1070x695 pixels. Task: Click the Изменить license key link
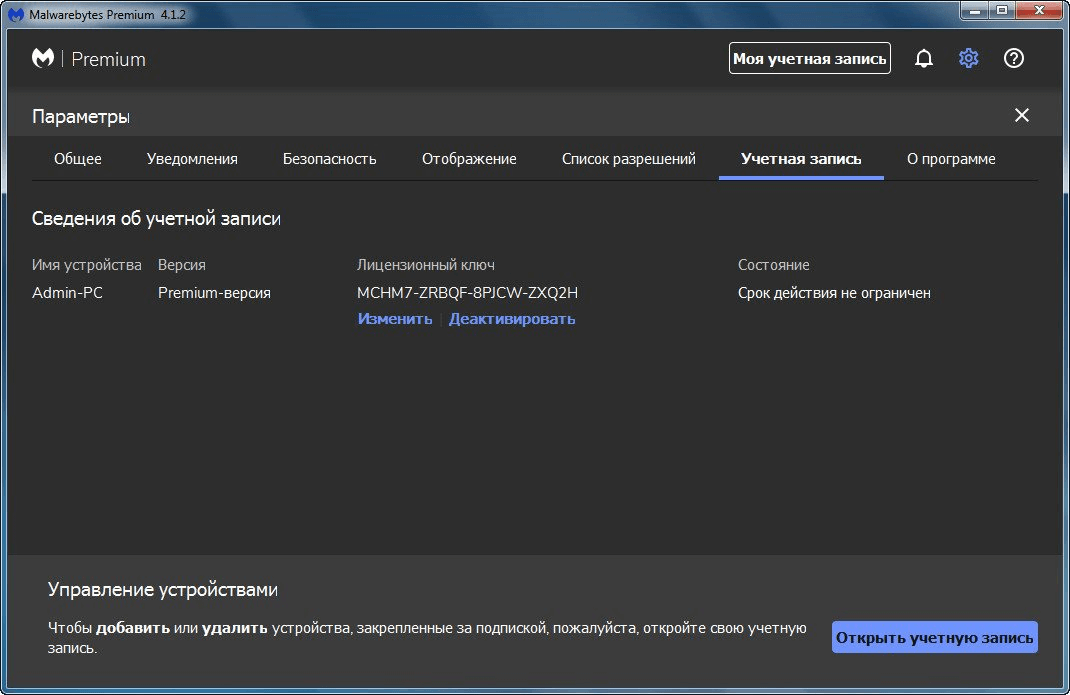[395, 319]
